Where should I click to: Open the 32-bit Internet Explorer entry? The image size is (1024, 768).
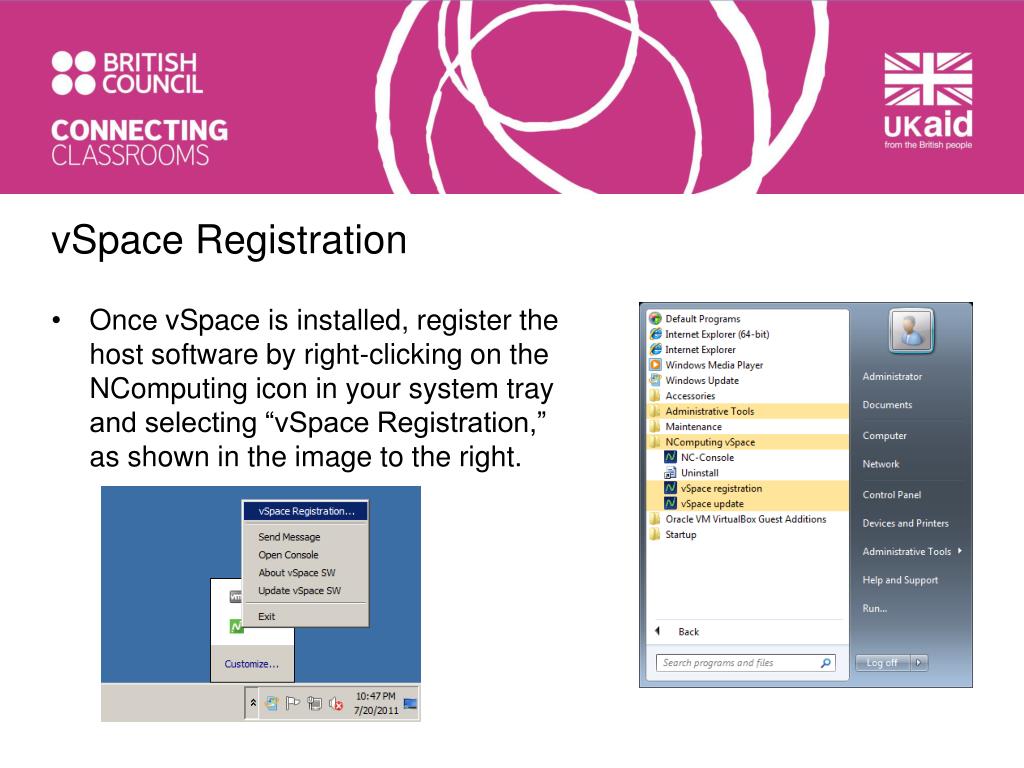pyautogui.click(x=700, y=349)
